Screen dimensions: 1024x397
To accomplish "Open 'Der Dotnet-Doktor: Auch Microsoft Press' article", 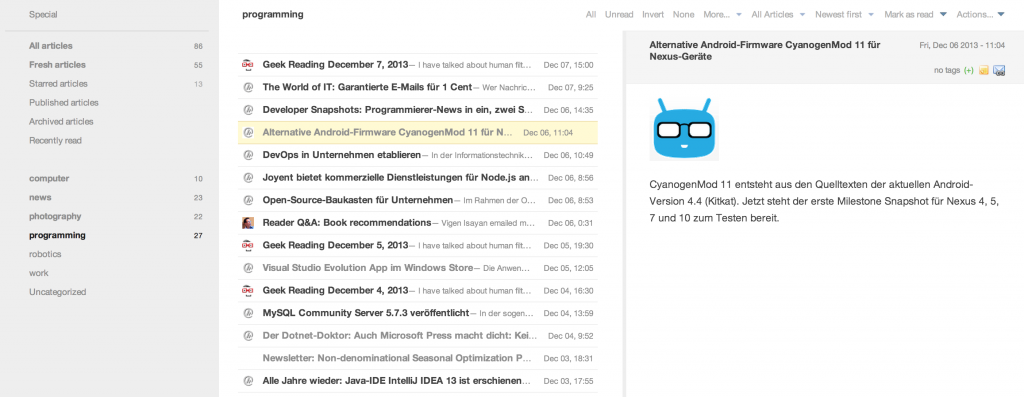I will click(x=400, y=336).
